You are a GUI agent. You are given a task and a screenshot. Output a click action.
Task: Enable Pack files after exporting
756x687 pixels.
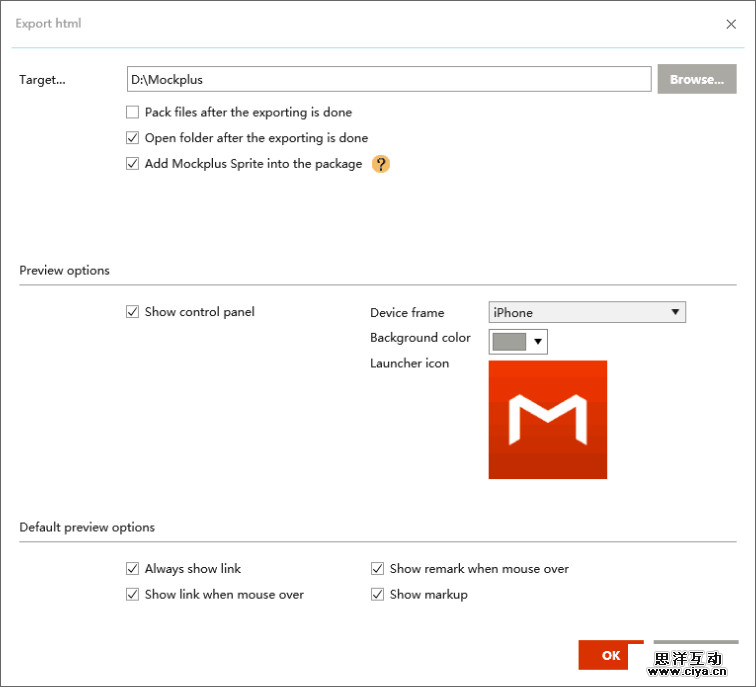click(133, 113)
